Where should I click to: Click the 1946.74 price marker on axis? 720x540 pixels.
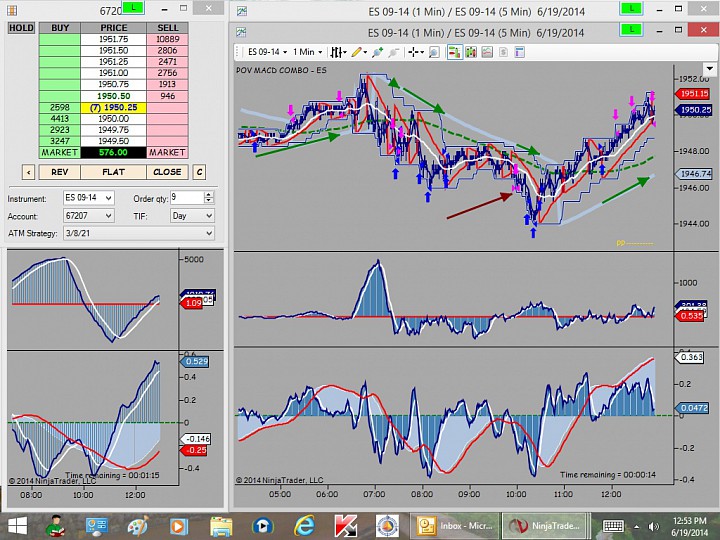(693, 174)
